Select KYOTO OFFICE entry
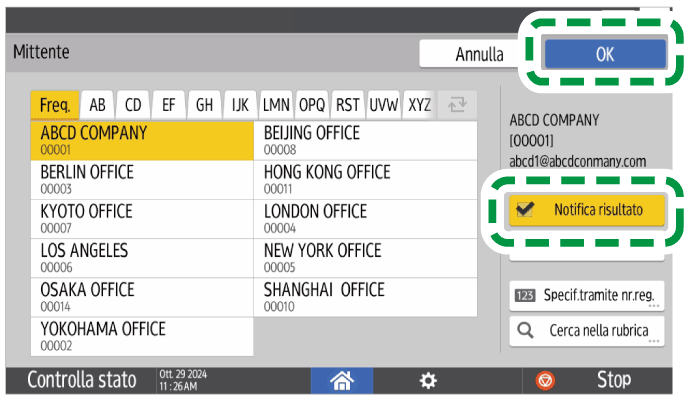The height and width of the screenshot is (400, 695). pos(142,219)
